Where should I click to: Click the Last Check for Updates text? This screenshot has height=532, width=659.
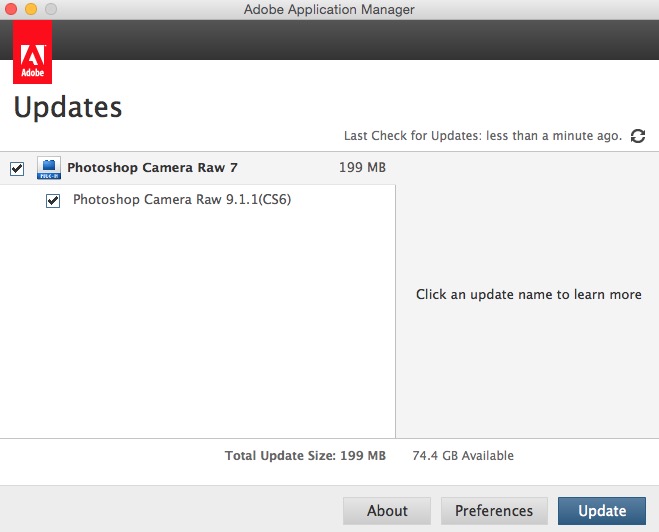tap(483, 136)
